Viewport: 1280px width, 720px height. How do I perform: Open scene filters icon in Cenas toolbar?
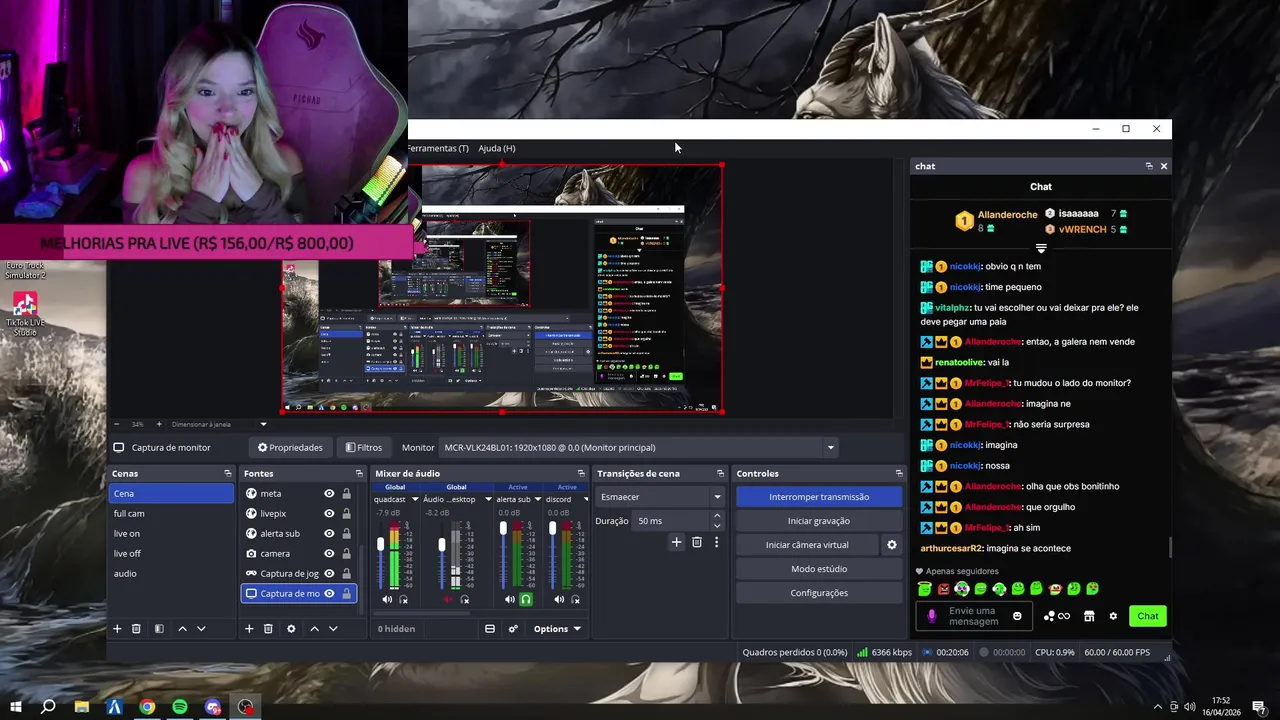[x=159, y=629]
